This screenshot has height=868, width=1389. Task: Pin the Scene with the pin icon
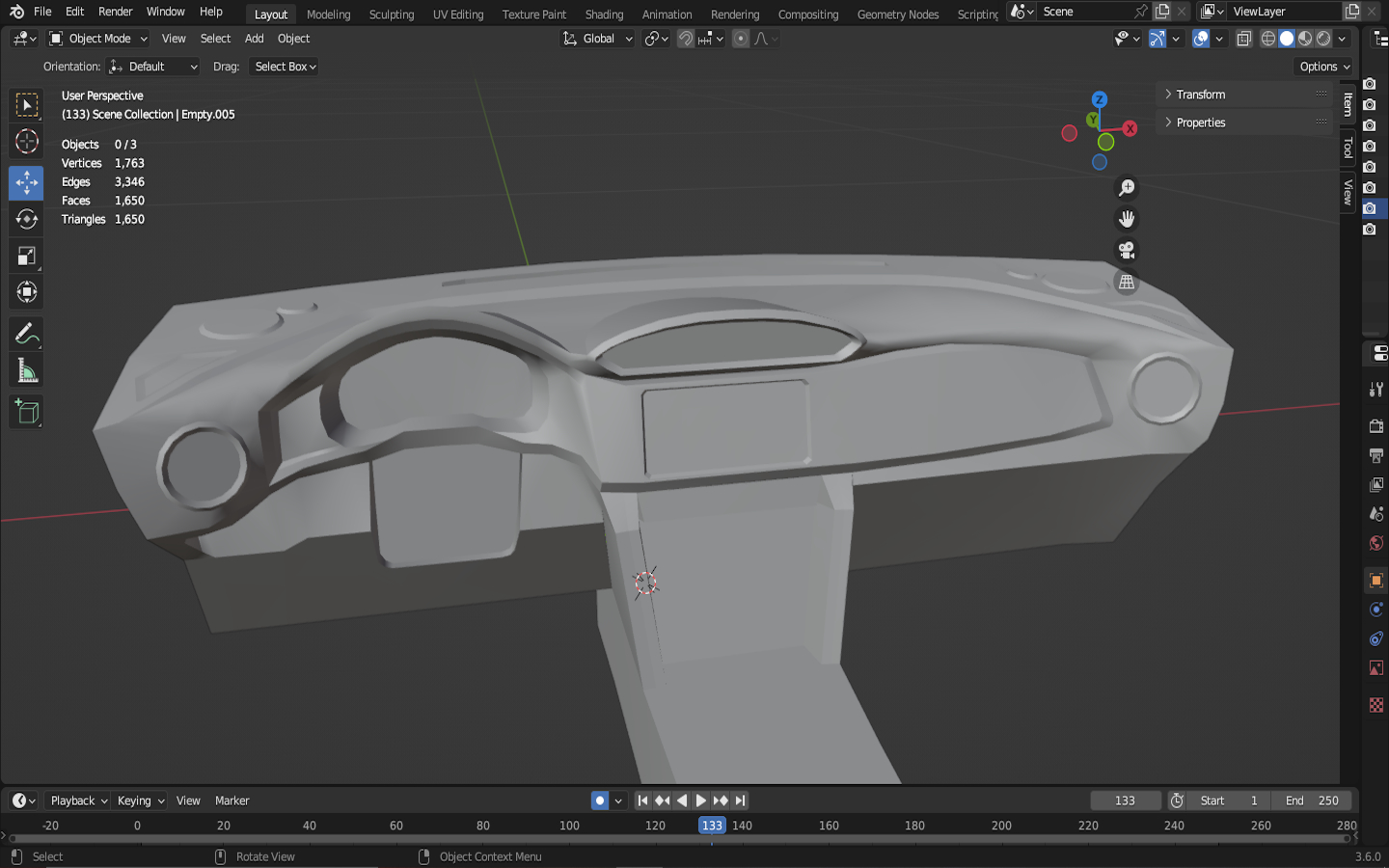[1141, 12]
